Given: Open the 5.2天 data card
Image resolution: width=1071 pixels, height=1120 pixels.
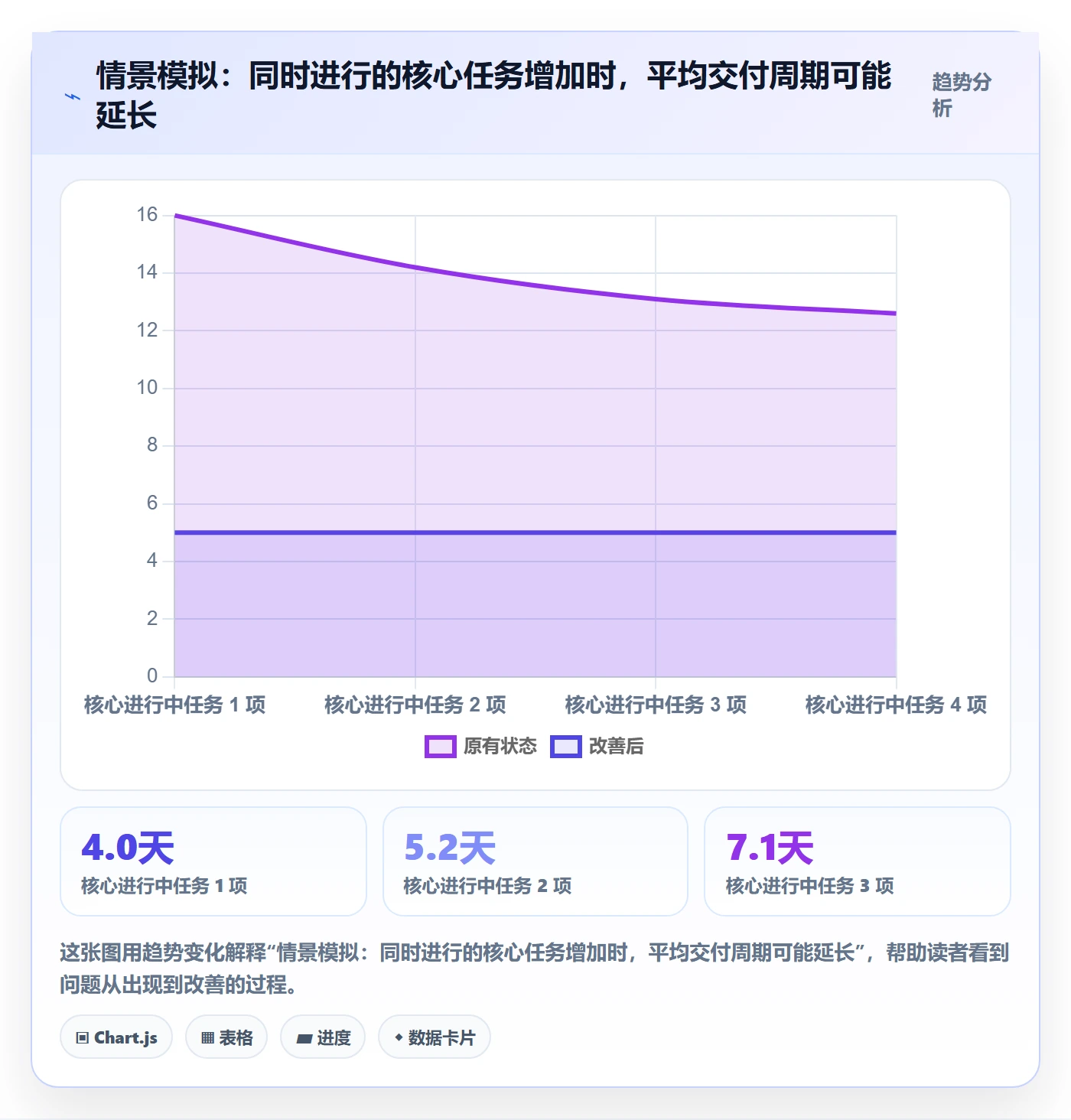Looking at the screenshot, I should point(535,861).
